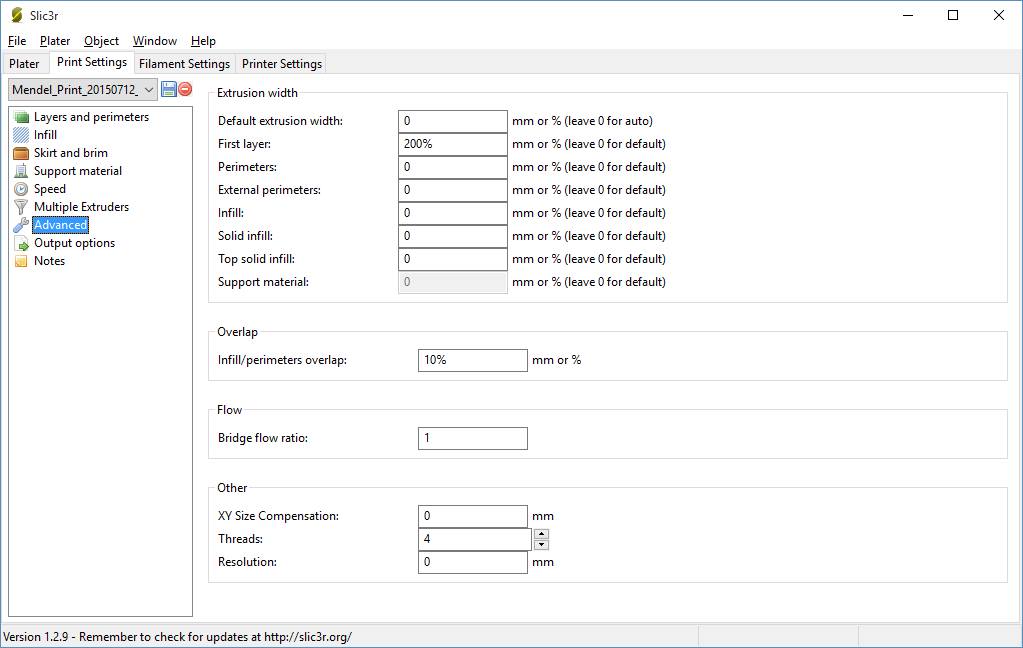Open the Help menu
1023x648 pixels.
203,41
